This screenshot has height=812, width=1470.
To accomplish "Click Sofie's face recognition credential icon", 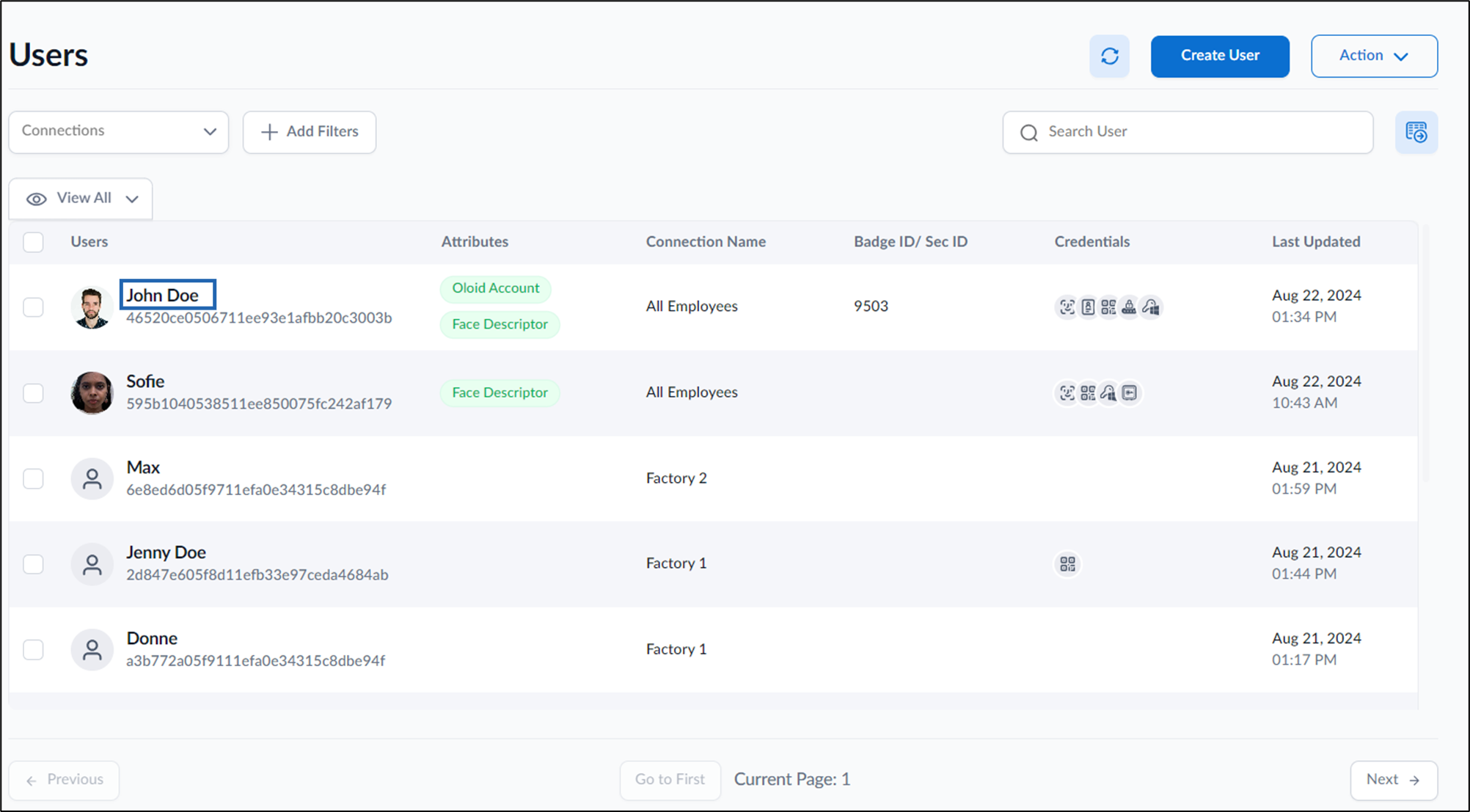I will click(x=1067, y=393).
